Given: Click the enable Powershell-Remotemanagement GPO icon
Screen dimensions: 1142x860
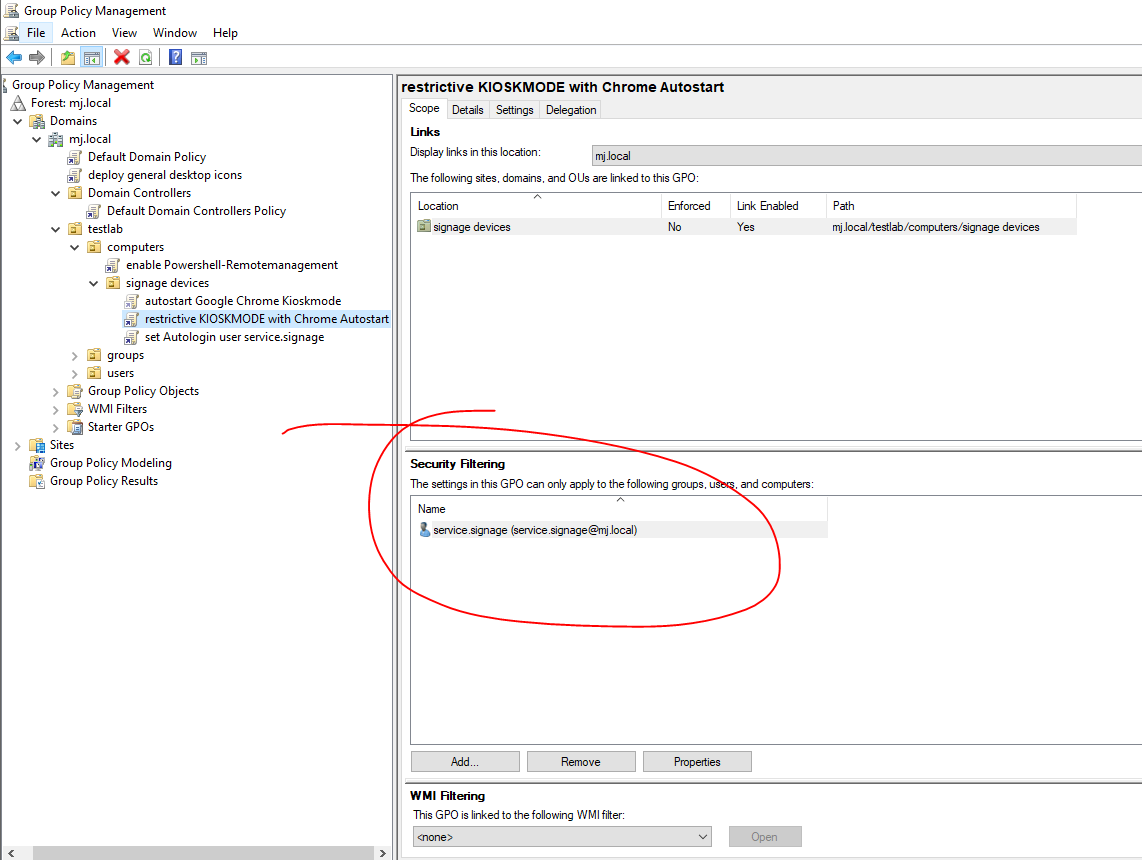Looking at the screenshot, I should 112,265.
